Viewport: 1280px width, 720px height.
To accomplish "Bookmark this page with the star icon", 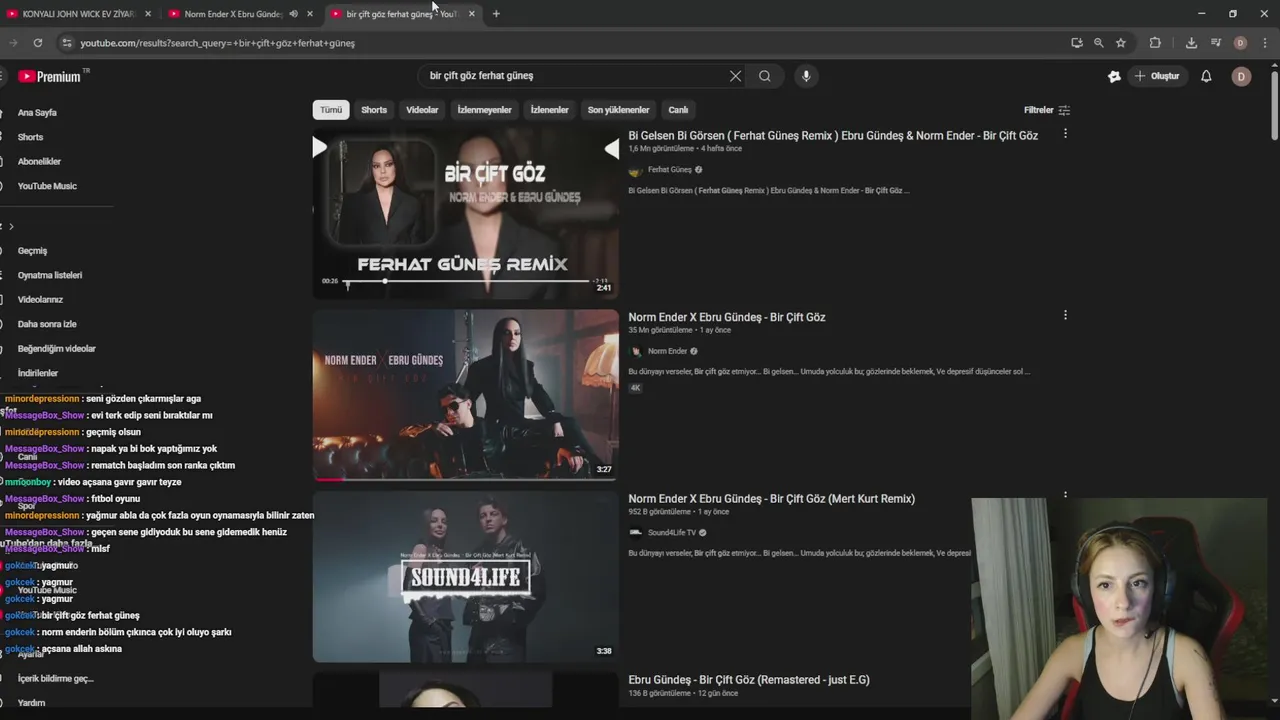I will tap(1120, 43).
